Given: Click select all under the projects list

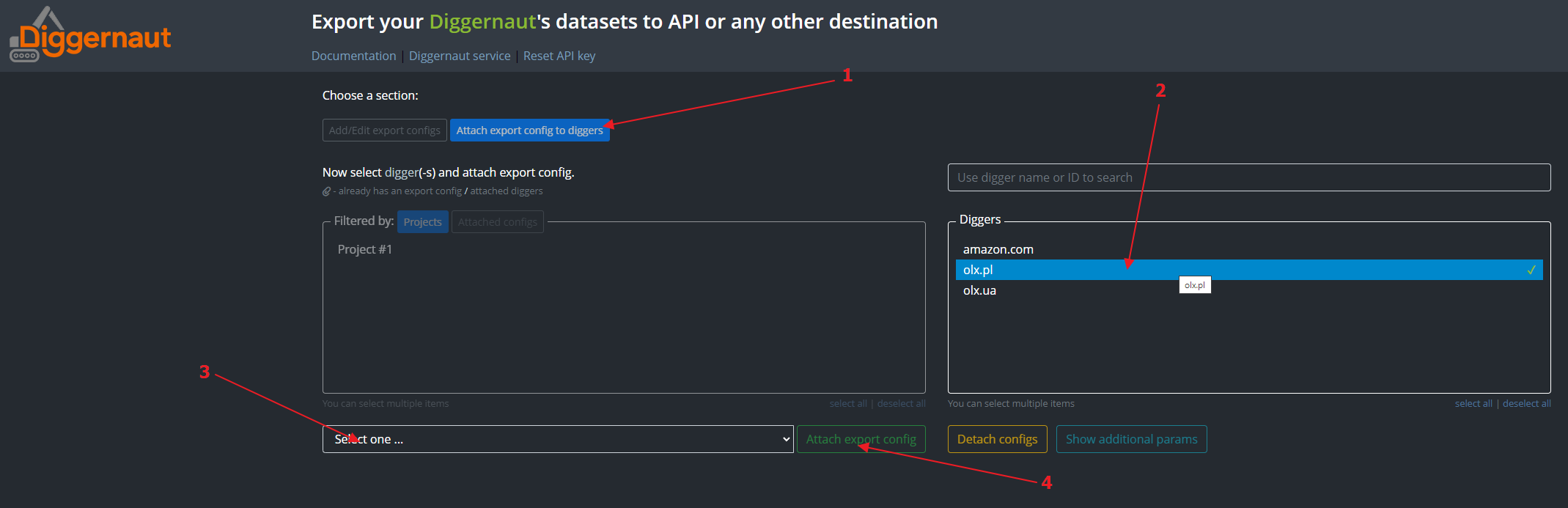Looking at the screenshot, I should [x=848, y=403].
